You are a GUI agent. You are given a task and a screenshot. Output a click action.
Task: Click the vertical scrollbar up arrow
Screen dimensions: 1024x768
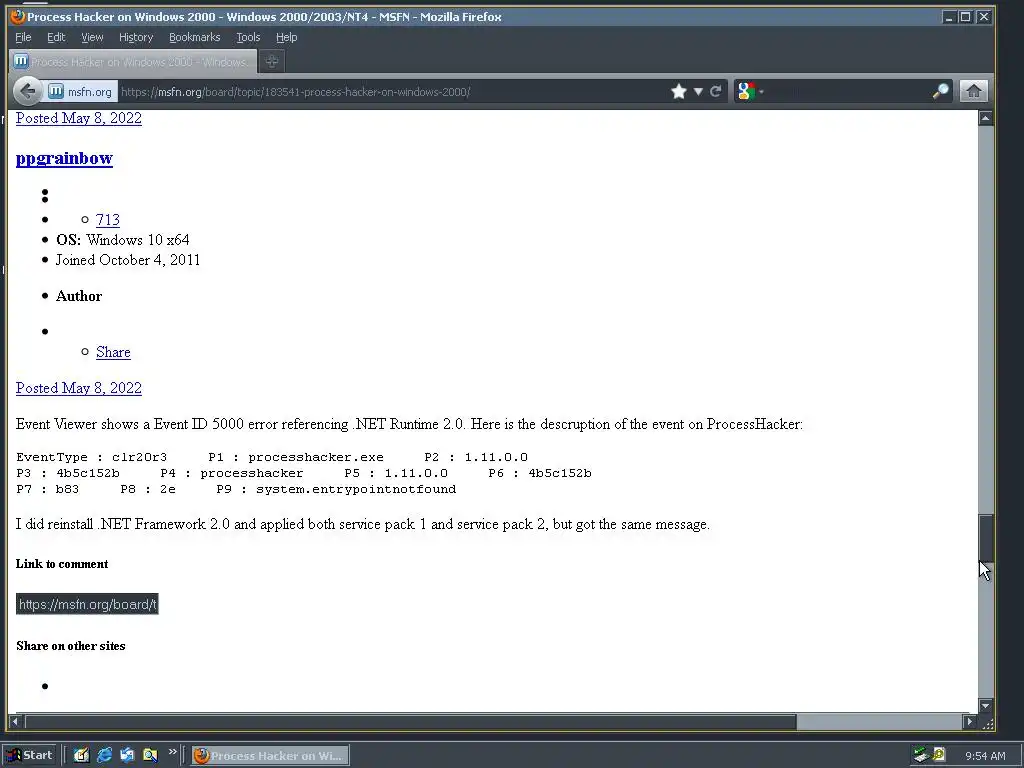tap(985, 118)
